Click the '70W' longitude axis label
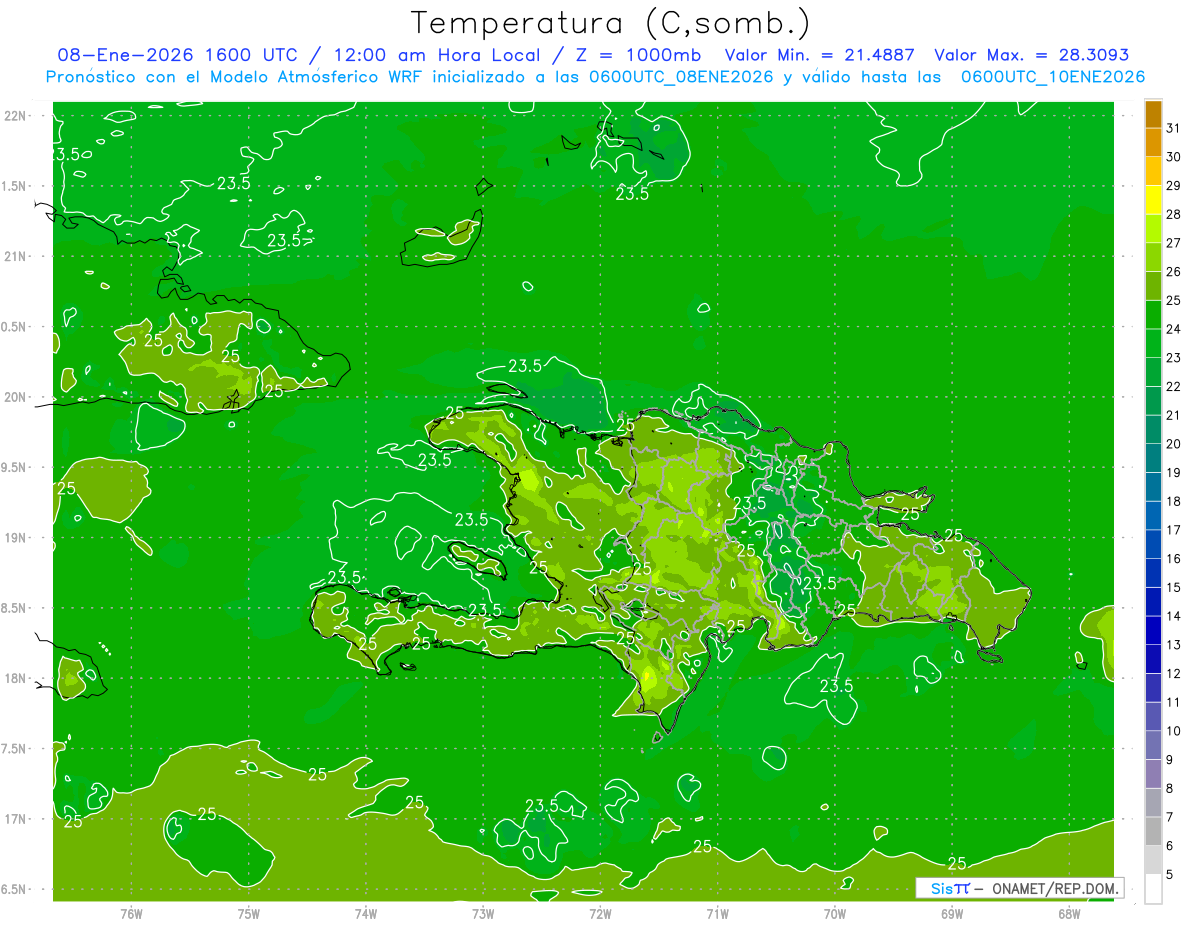This screenshot has height=927, width=1200. 835,913
